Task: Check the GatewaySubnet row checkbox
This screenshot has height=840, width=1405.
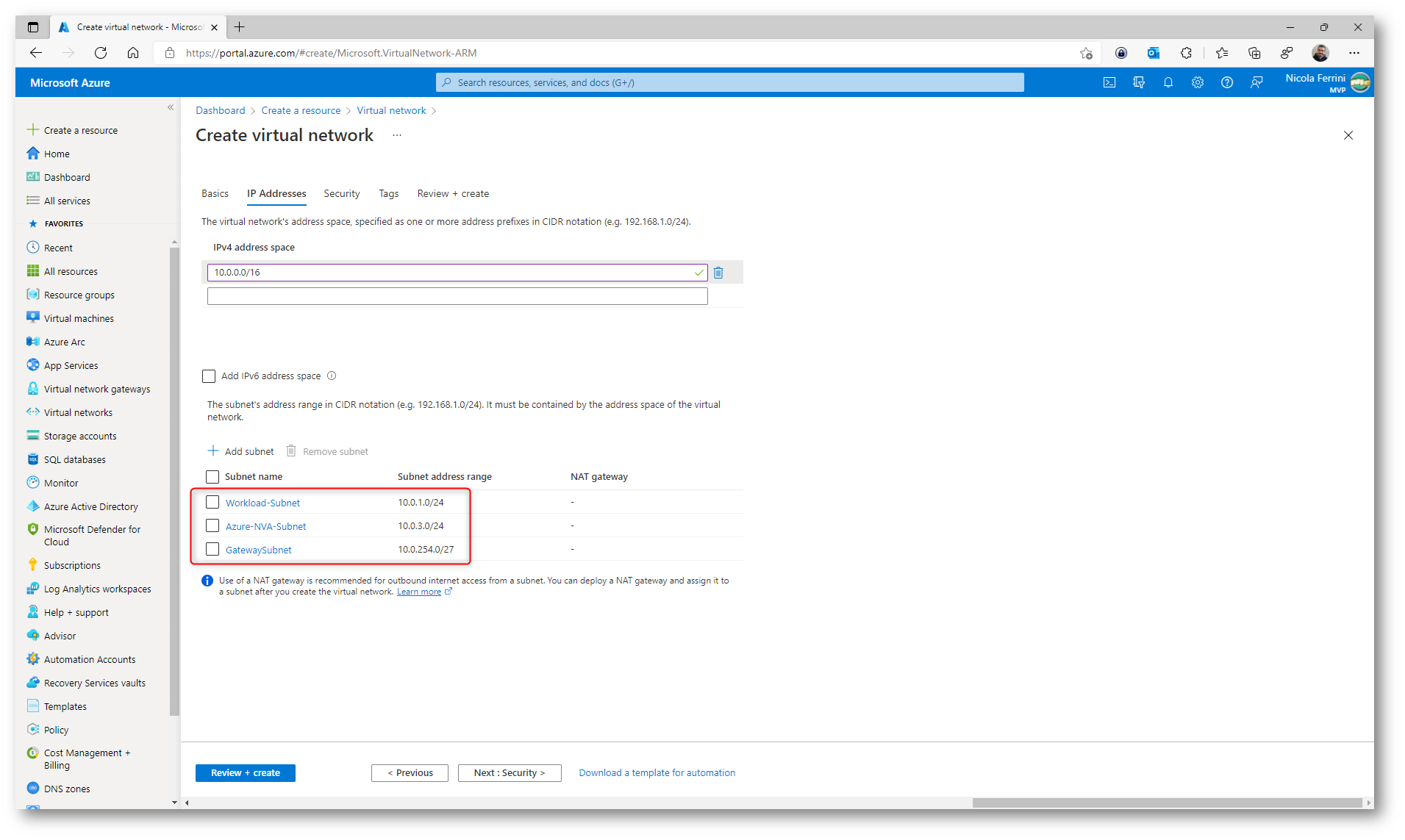Action: point(212,550)
